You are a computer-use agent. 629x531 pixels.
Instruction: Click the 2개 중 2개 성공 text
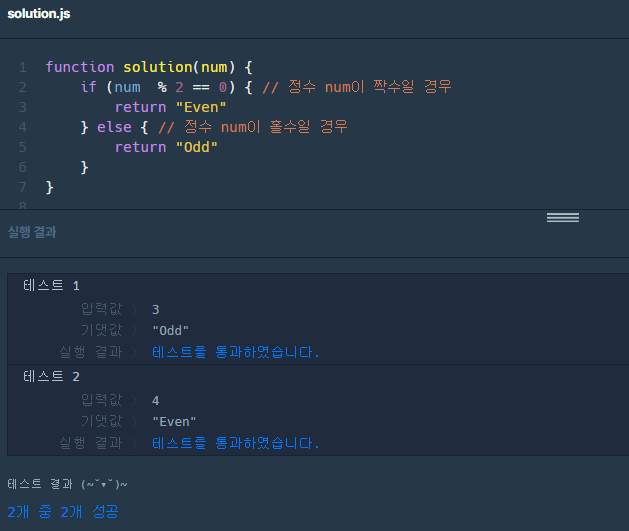[x=63, y=512]
